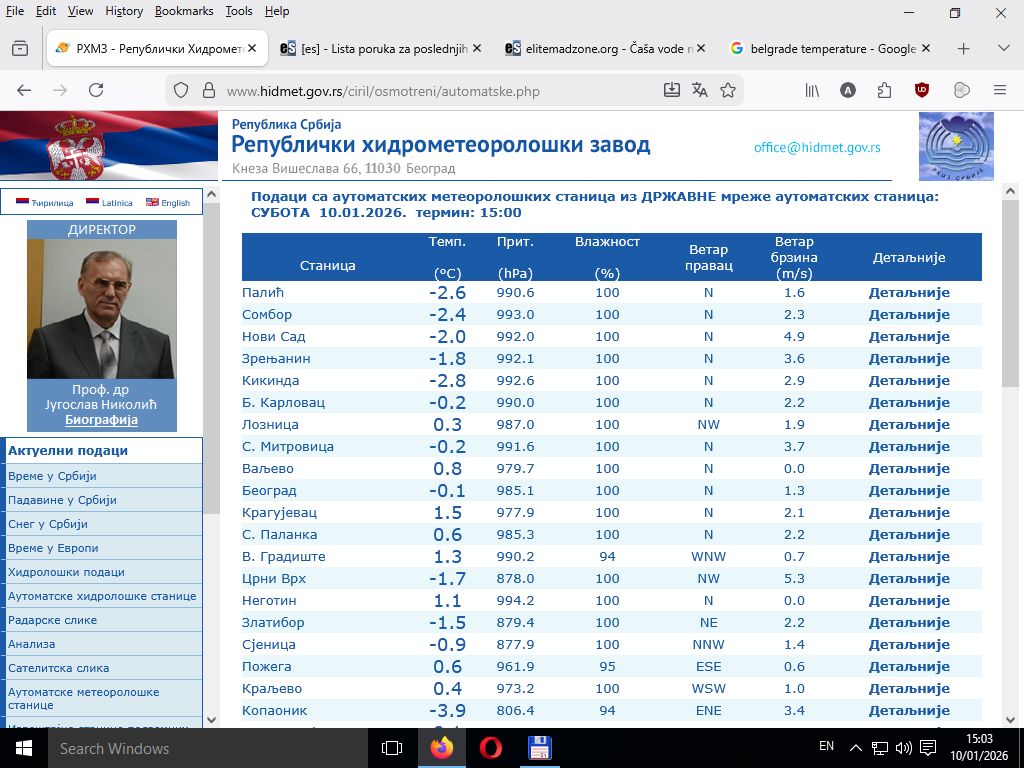Viewport: 1024px width, 768px height.
Task: Open a new tab with the plus button
Action: pyautogui.click(x=964, y=48)
